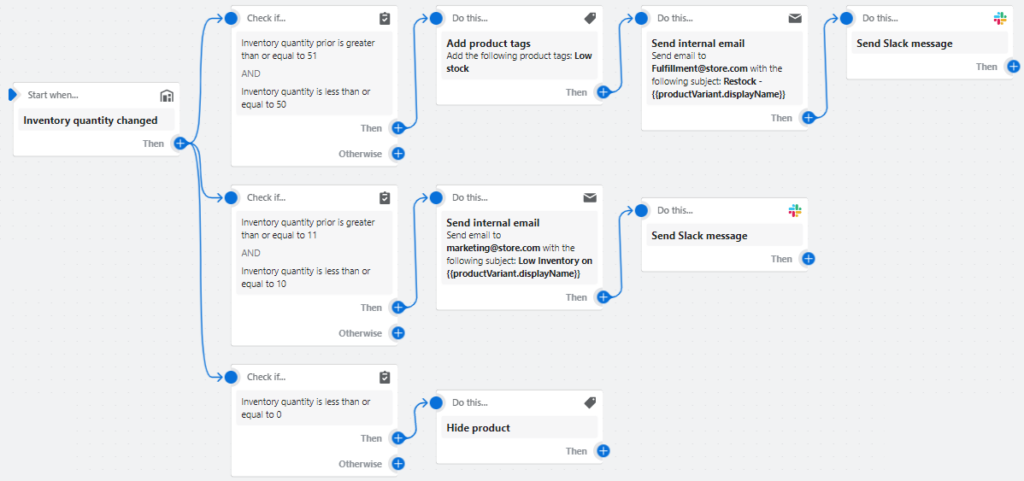
Task: Click the envelope icon on the marketing email card
Action: tap(590, 198)
